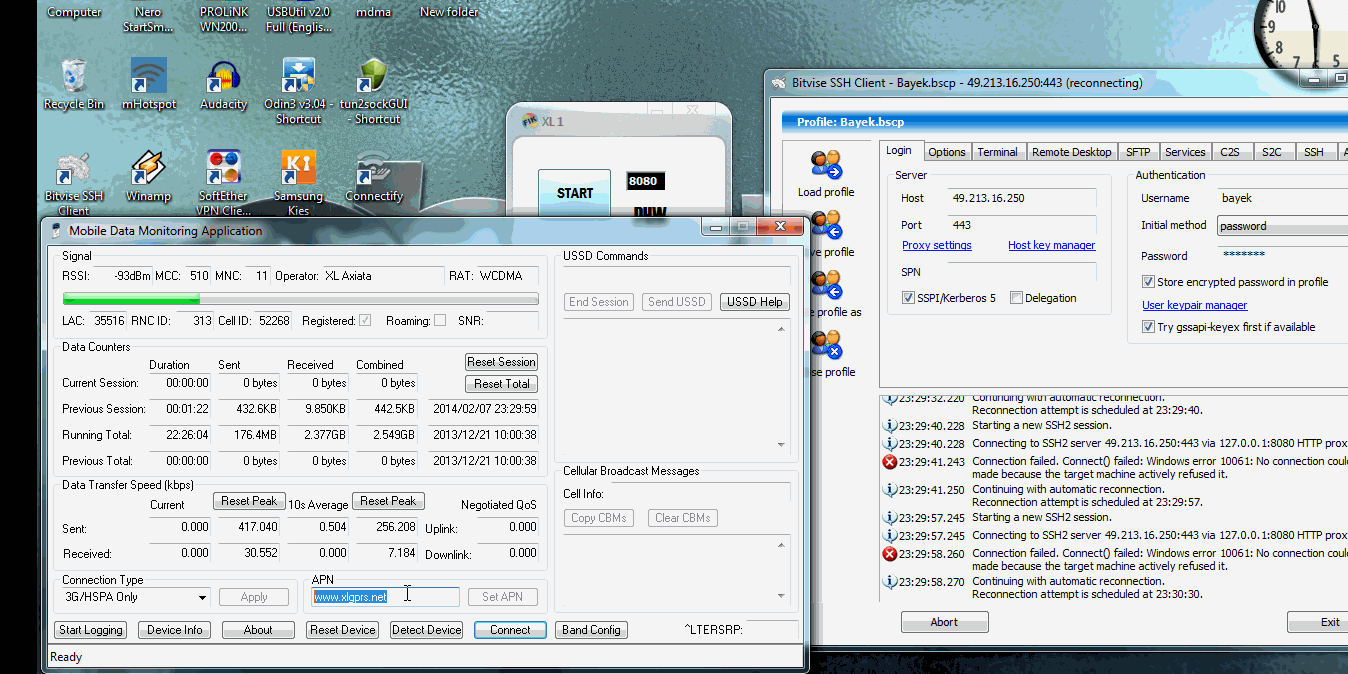
Task: Open the Recycle Bin desktop icon
Action: (x=74, y=84)
